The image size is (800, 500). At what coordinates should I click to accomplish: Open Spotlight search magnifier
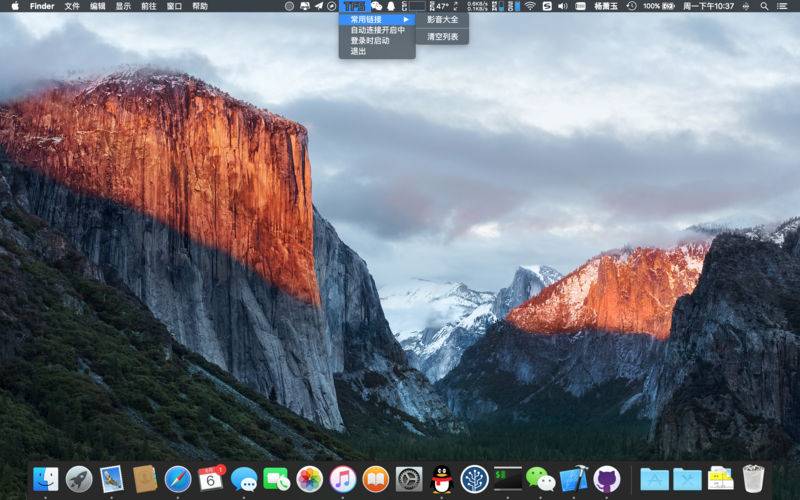click(x=764, y=6)
